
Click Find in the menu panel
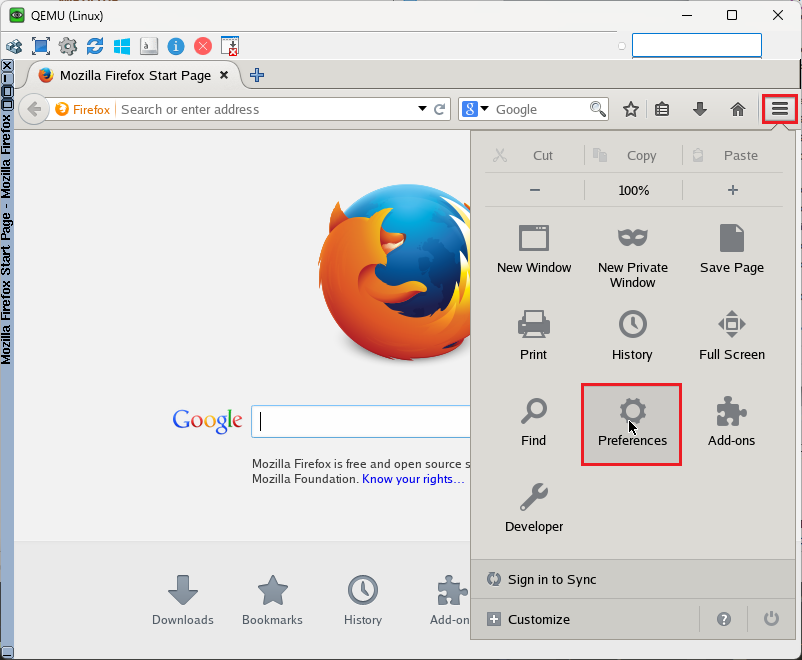point(533,423)
